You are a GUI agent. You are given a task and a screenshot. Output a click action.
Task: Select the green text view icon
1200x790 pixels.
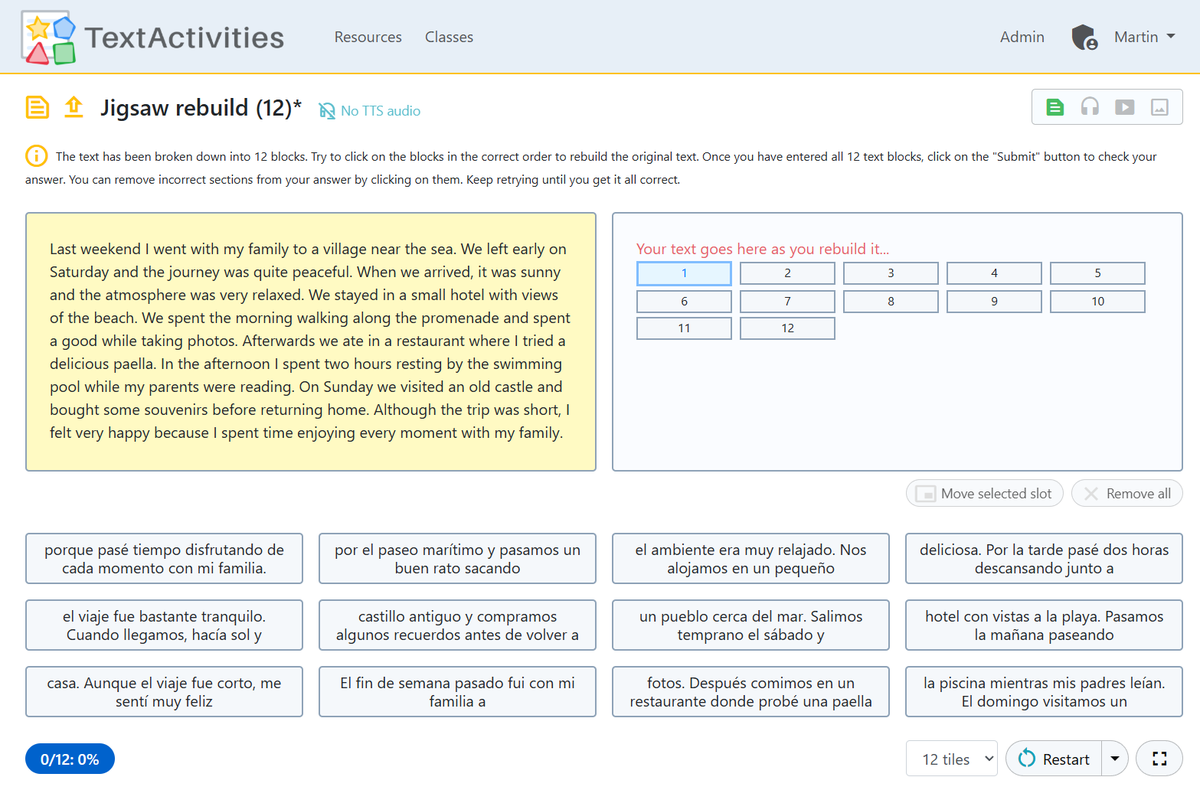click(1055, 107)
